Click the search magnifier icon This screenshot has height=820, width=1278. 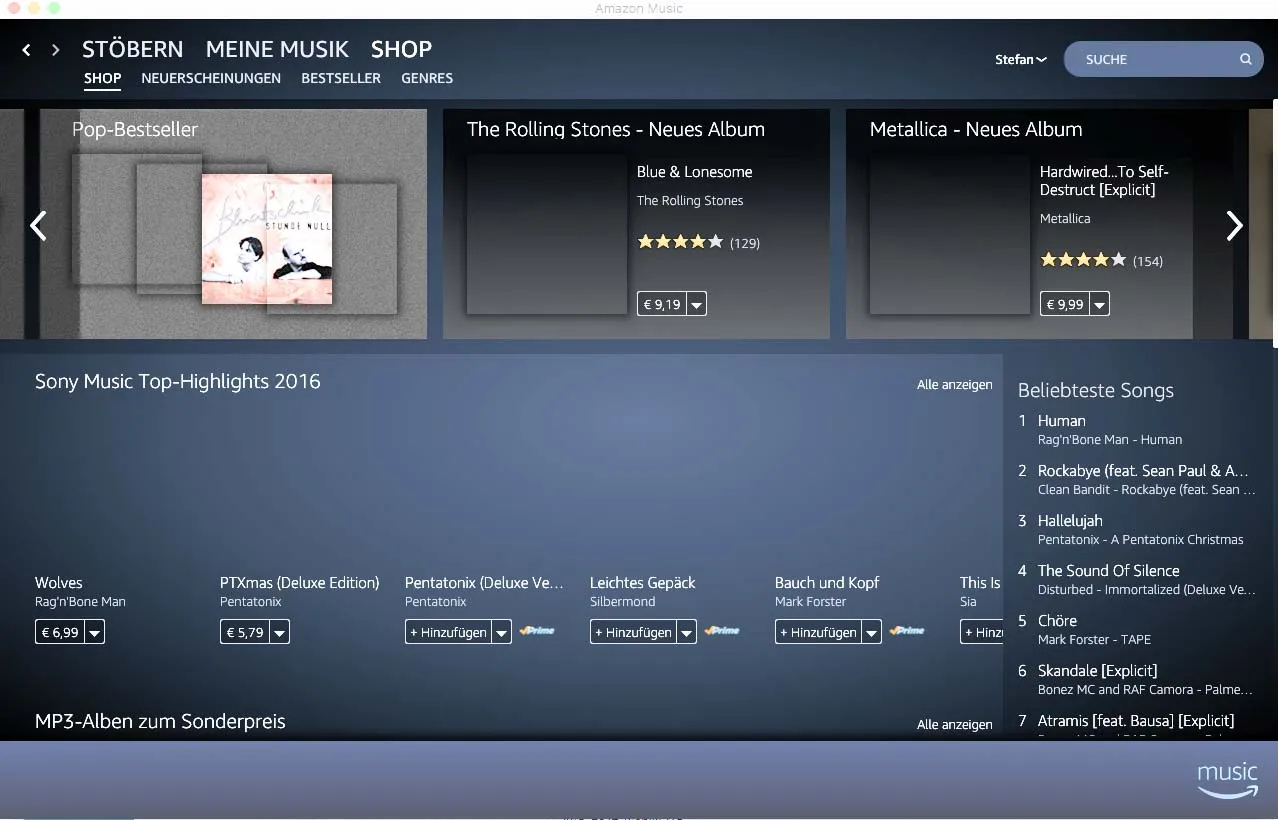click(x=1245, y=59)
